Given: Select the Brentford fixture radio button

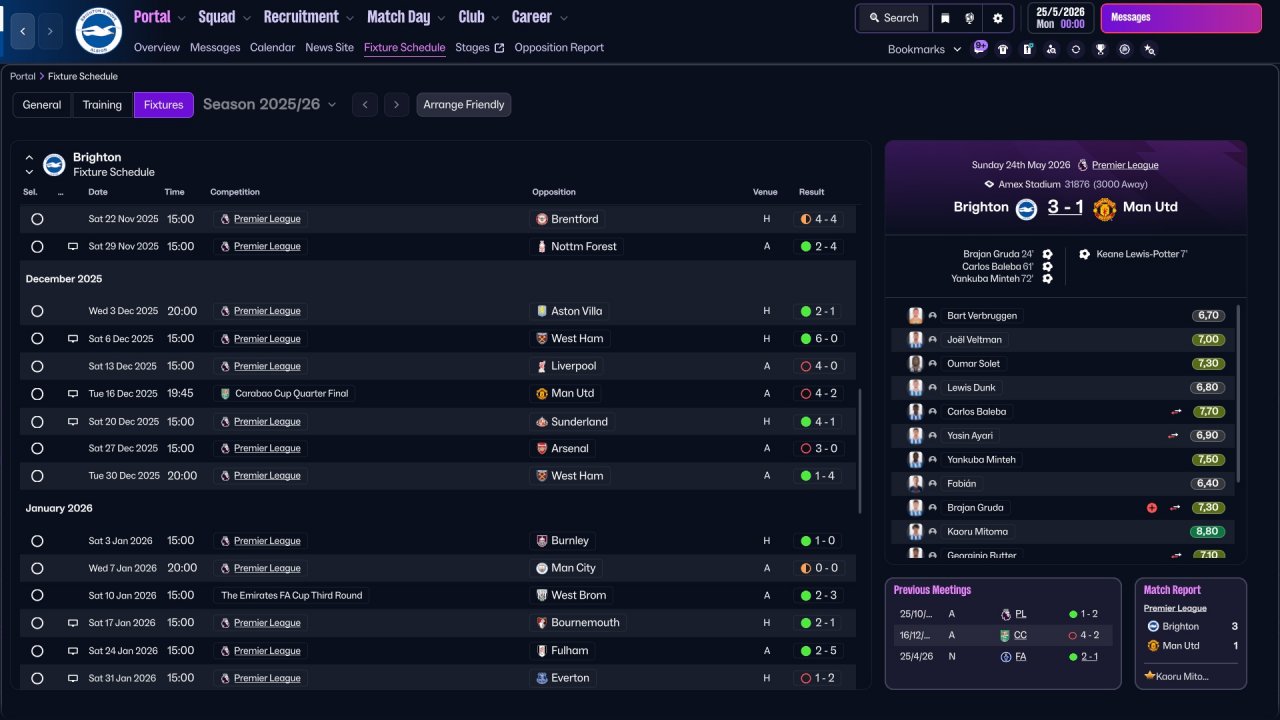Looking at the screenshot, I should 37,219.
